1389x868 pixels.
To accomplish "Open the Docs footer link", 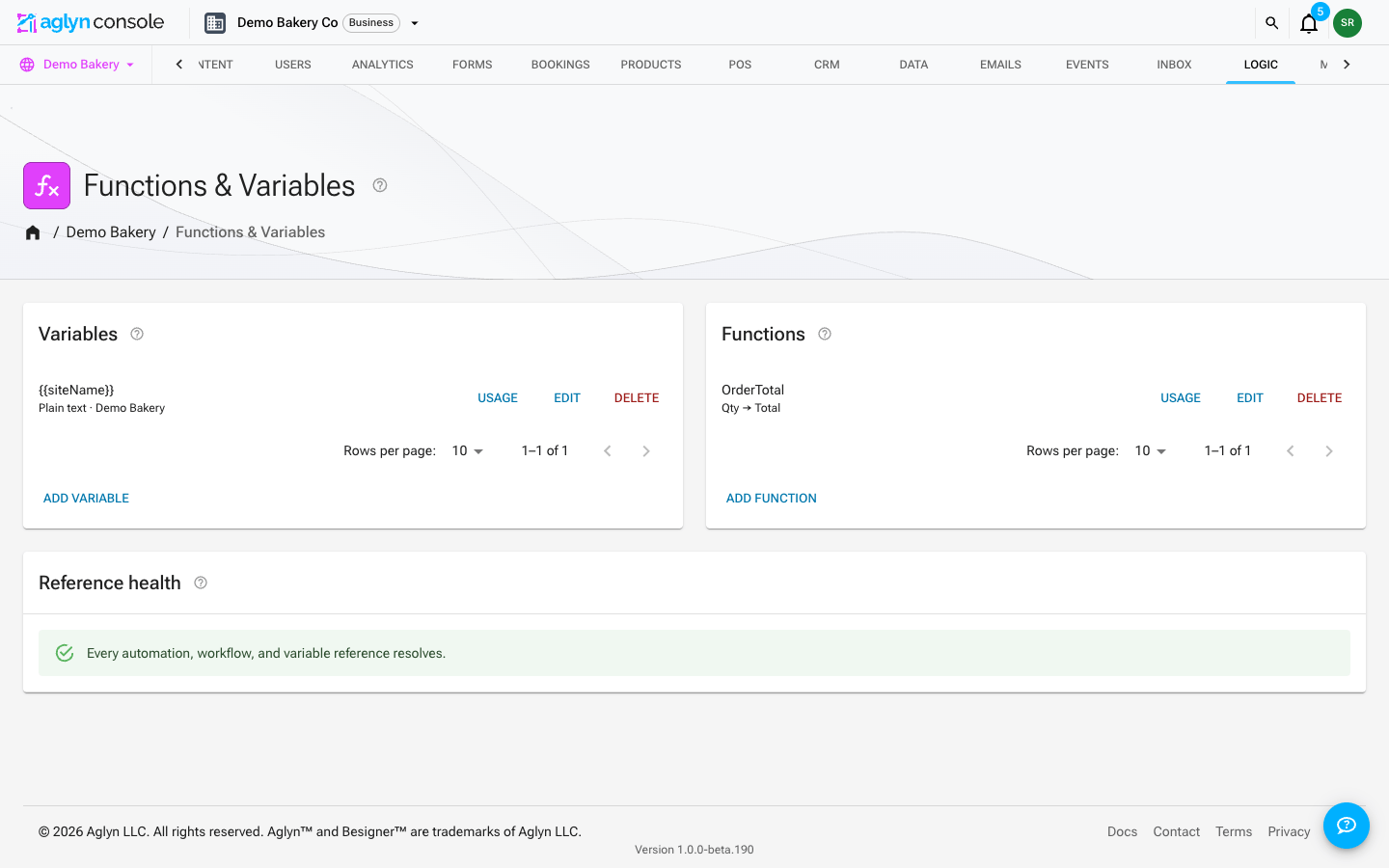I will (x=1122, y=831).
